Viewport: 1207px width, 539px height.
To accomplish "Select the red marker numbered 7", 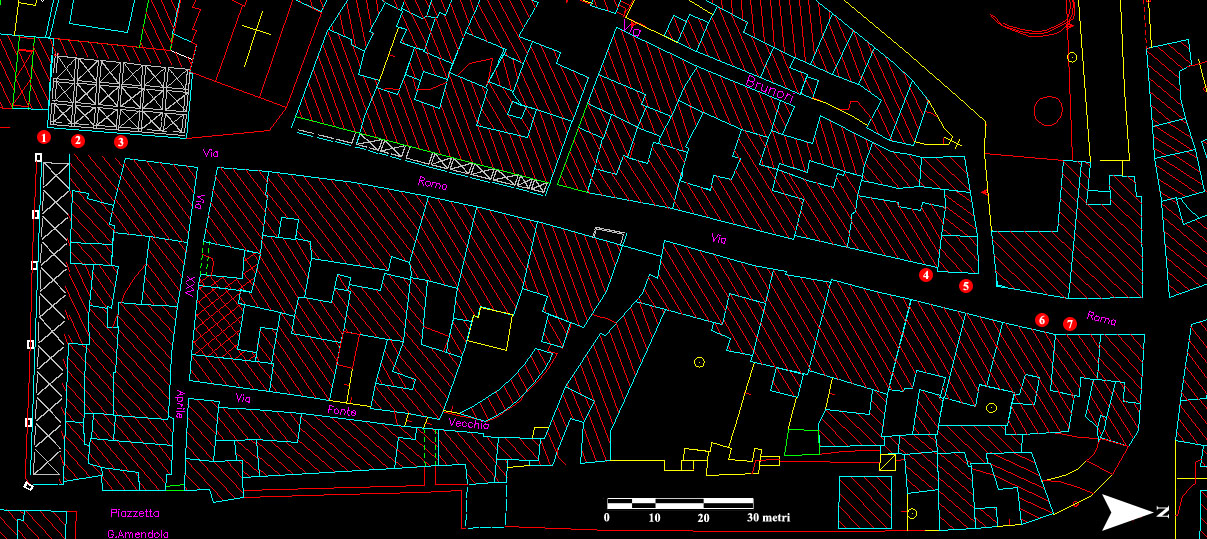I will pos(1070,324).
